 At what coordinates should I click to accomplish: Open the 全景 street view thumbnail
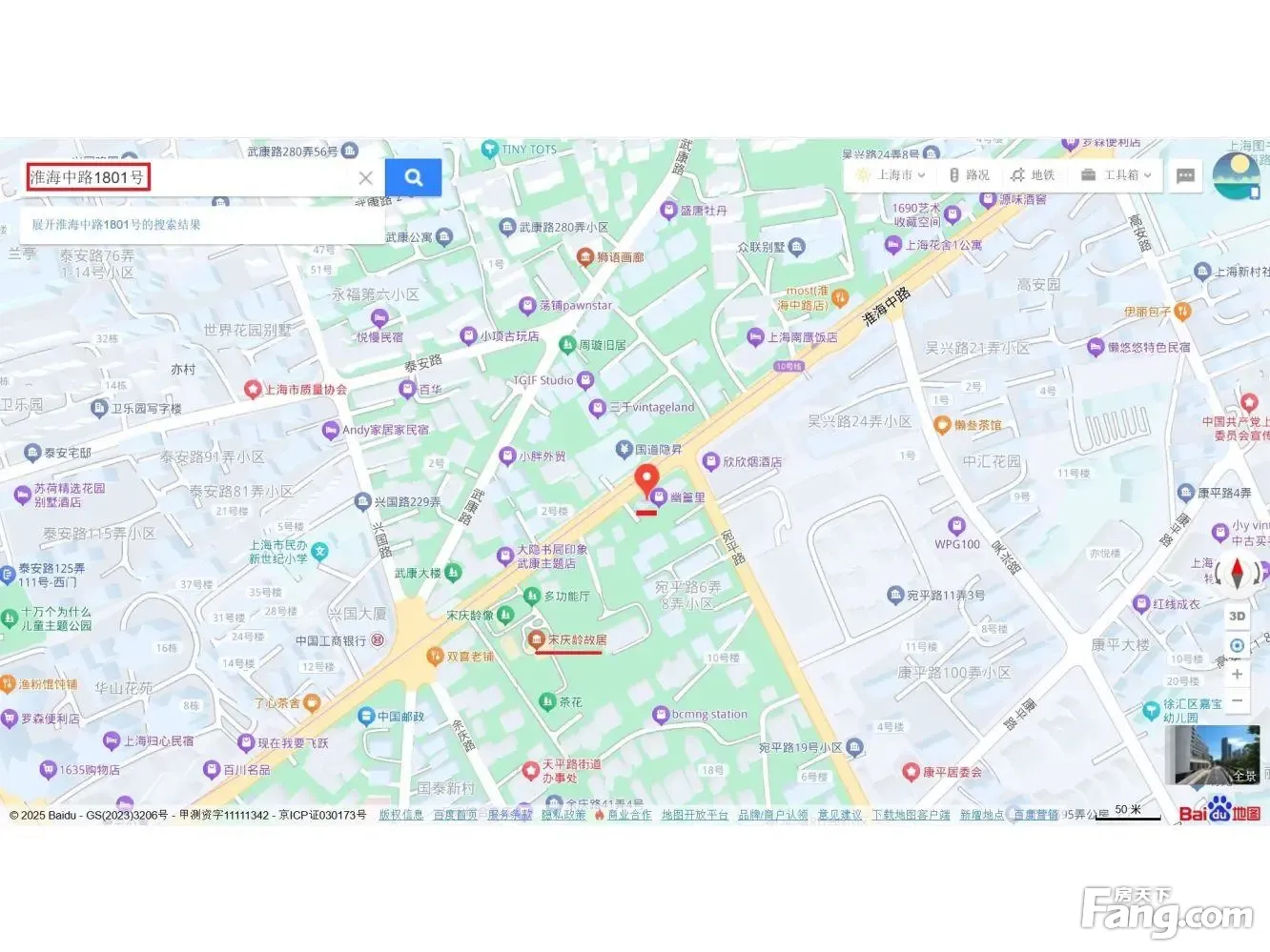coord(1213,755)
